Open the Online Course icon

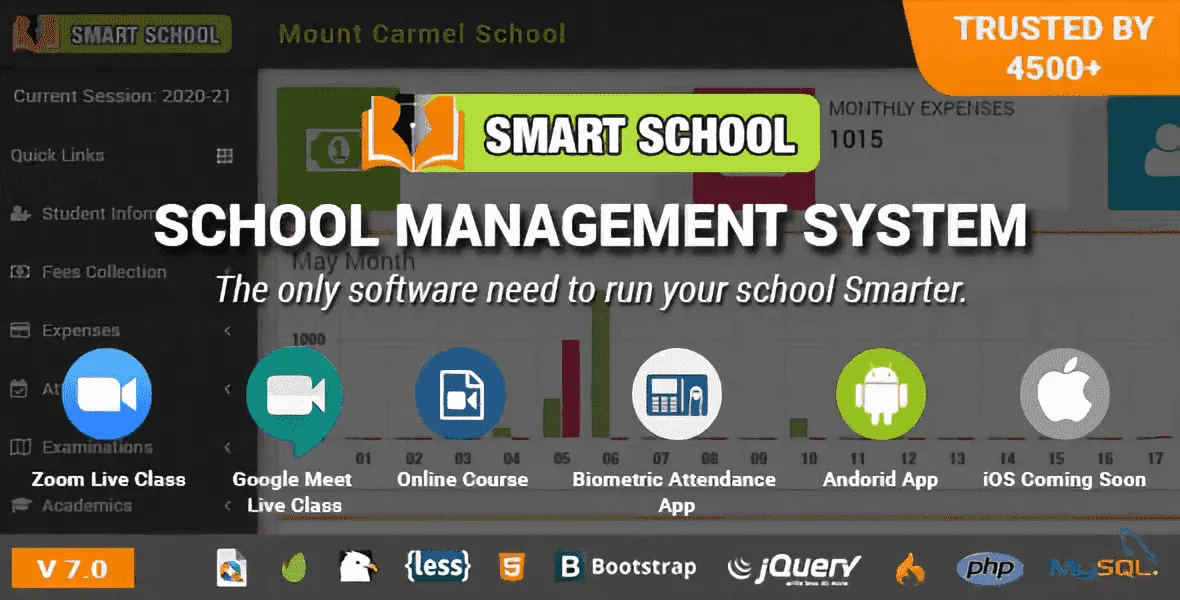[x=461, y=393]
